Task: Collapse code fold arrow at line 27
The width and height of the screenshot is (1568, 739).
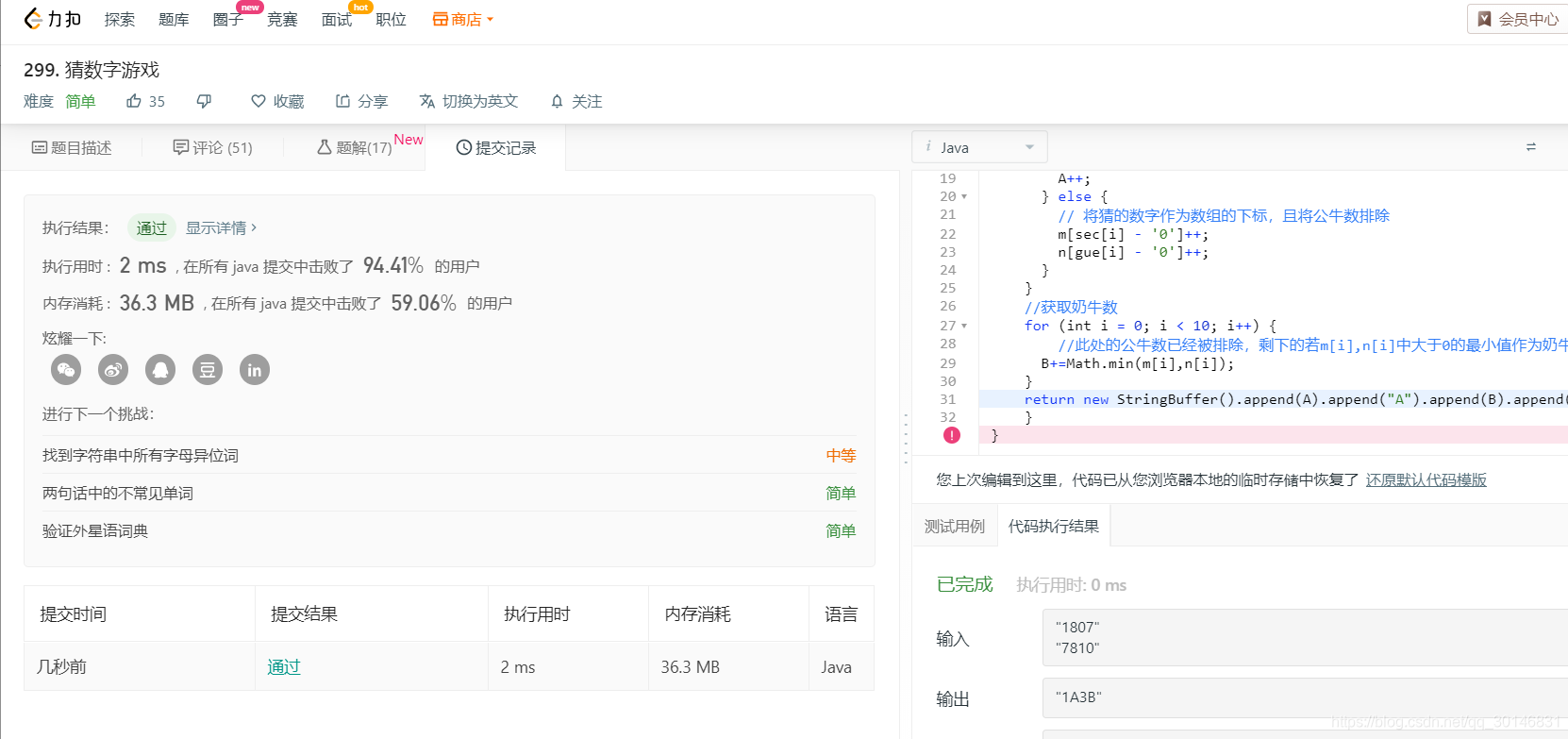Action: click(964, 327)
